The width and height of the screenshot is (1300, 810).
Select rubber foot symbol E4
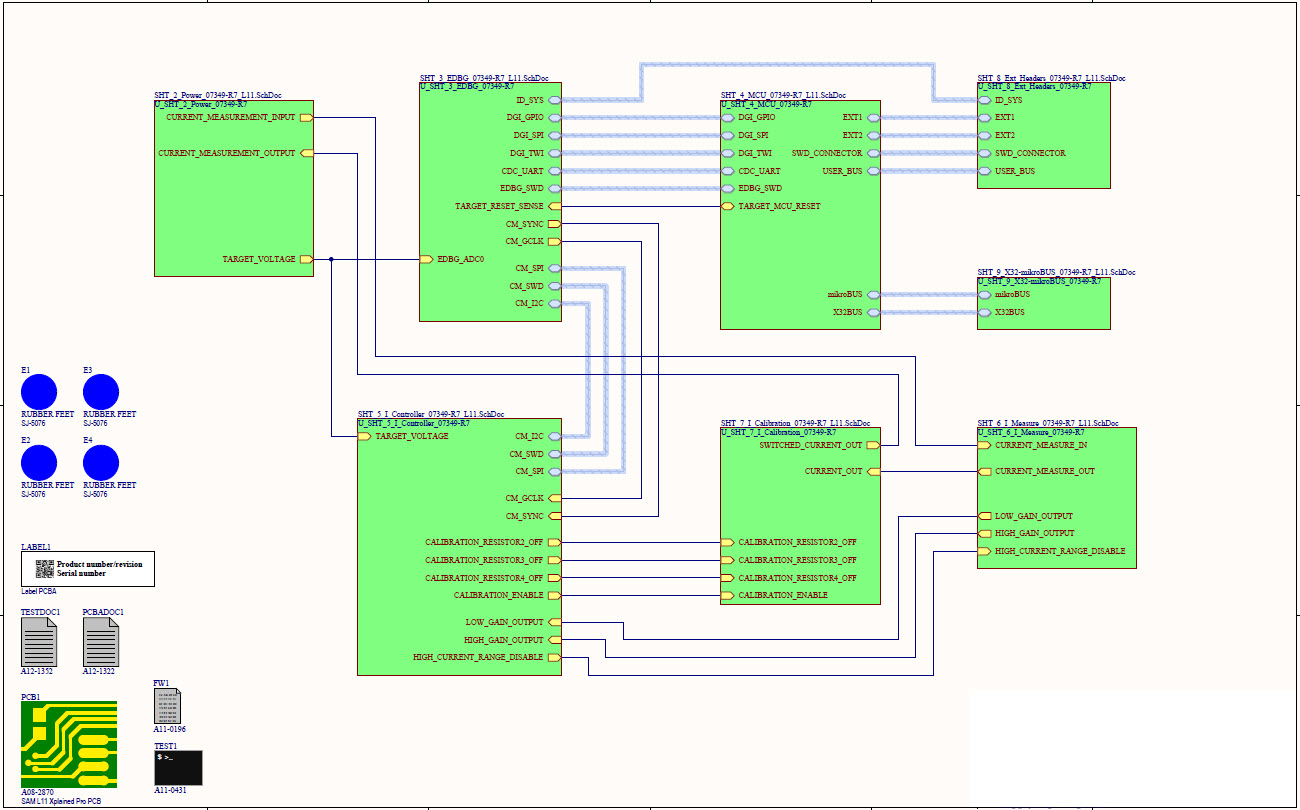click(x=103, y=463)
